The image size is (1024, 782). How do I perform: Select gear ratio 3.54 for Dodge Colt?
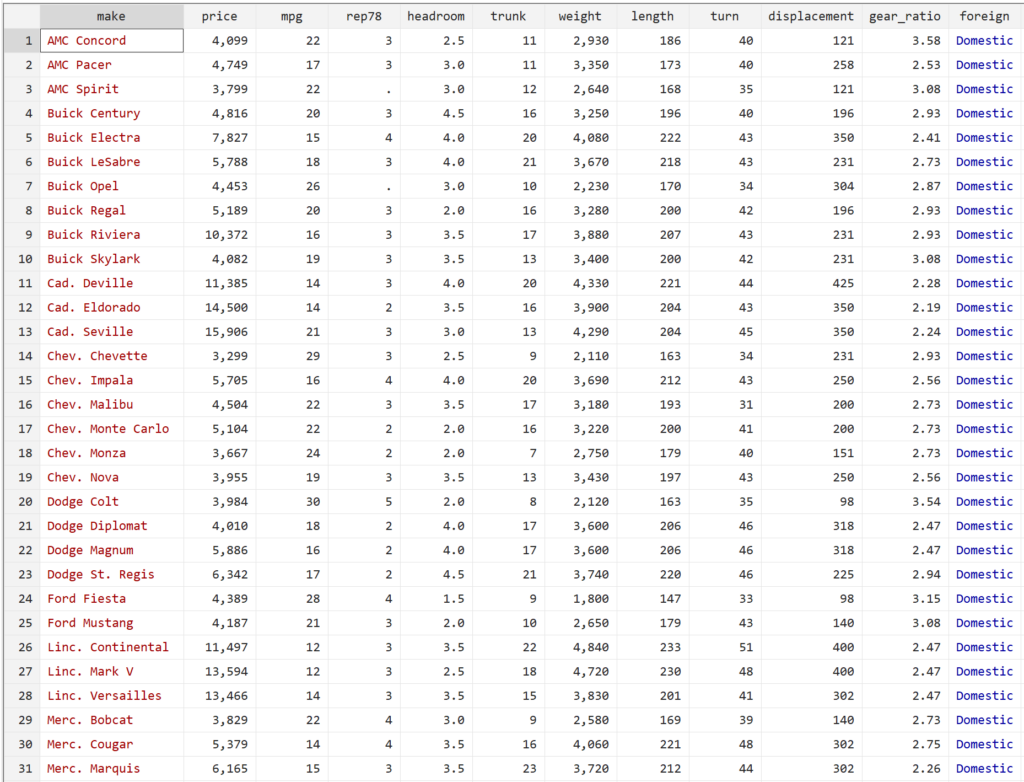coord(904,502)
